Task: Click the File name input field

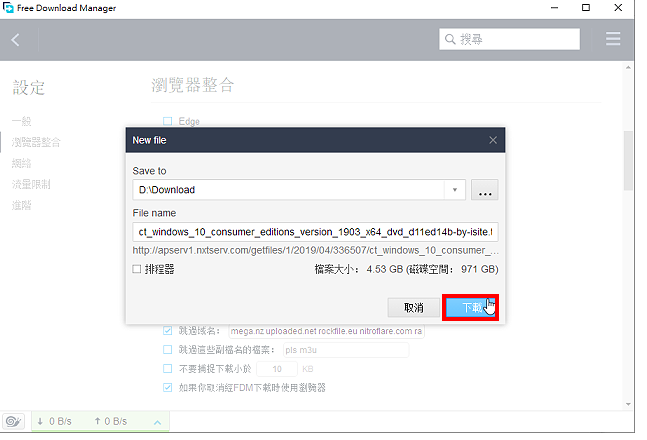Action: coord(315,232)
